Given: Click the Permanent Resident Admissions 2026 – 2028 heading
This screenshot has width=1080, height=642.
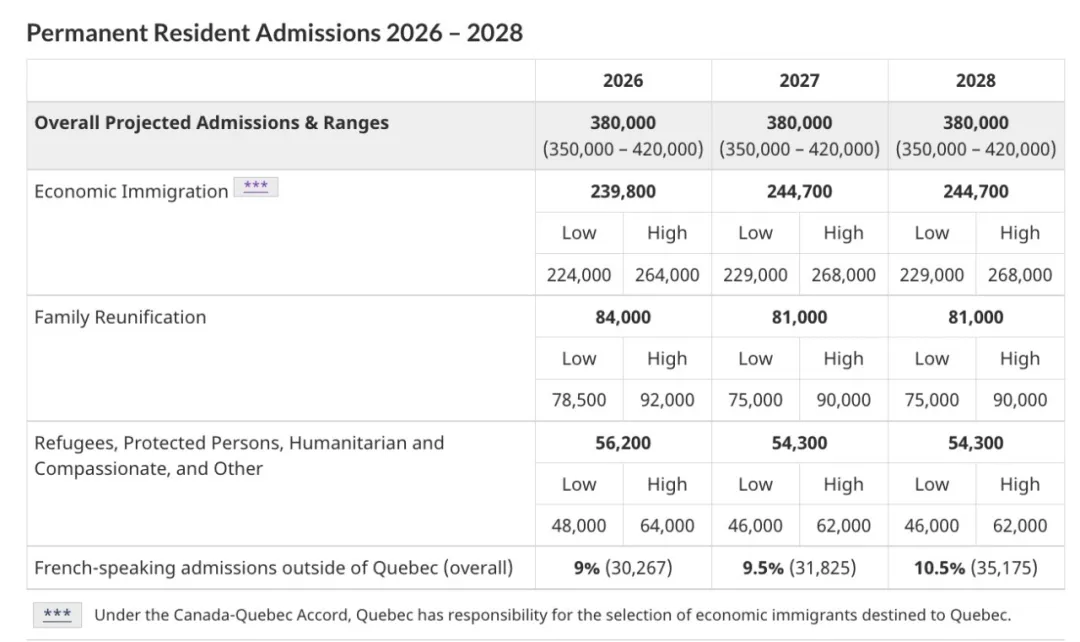Looking at the screenshot, I should pyautogui.click(x=274, y=33).
